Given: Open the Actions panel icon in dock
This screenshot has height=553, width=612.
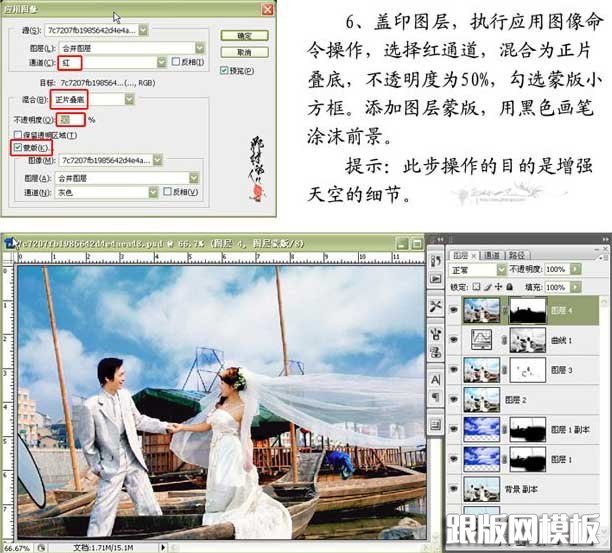Looking at the screenshot, I should (x=435, y=279).
